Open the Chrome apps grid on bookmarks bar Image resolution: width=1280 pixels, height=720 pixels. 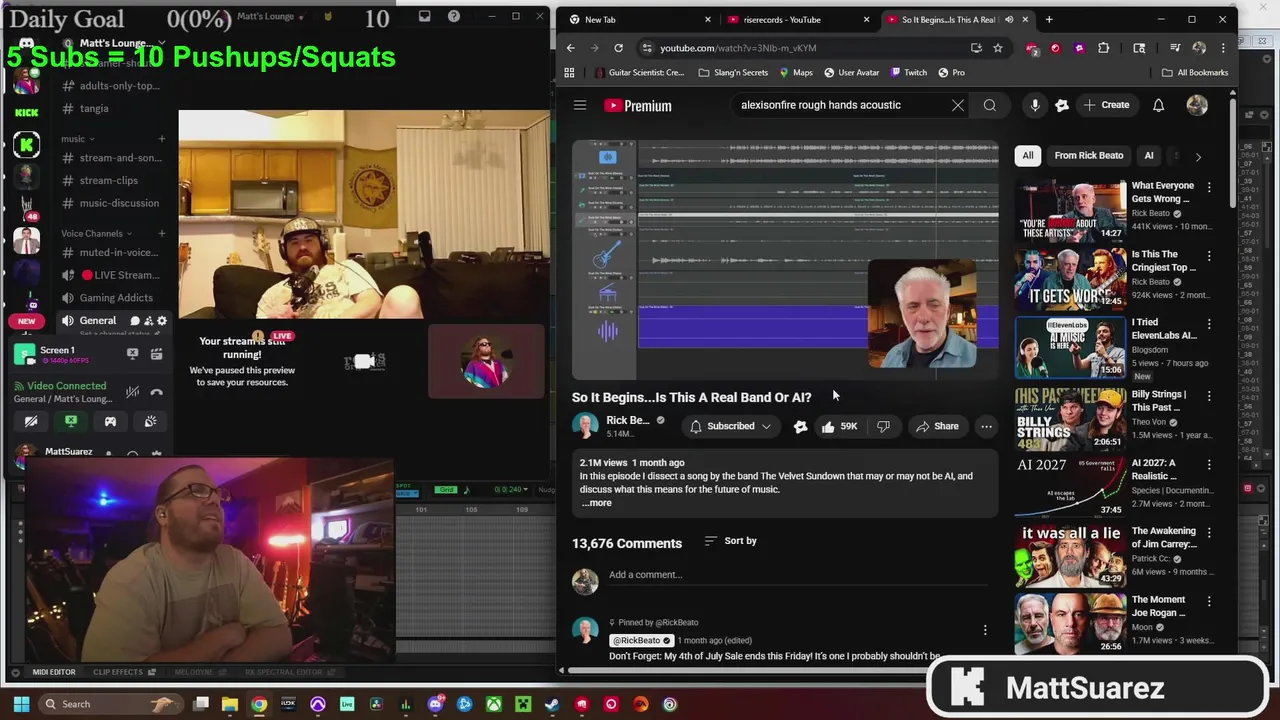coord(569,72)
